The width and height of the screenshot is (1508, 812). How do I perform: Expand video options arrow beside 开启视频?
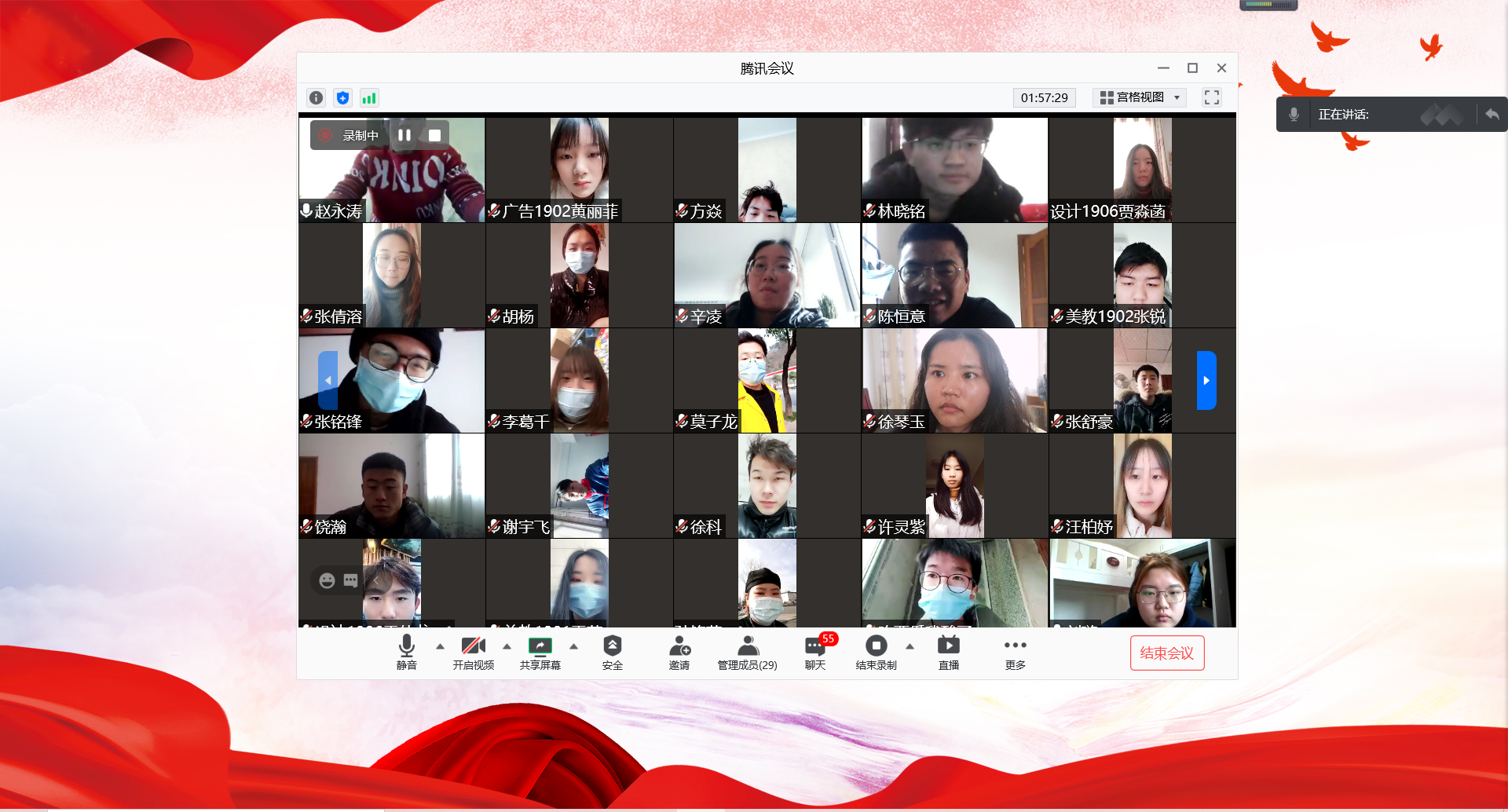tap(507, 646)
